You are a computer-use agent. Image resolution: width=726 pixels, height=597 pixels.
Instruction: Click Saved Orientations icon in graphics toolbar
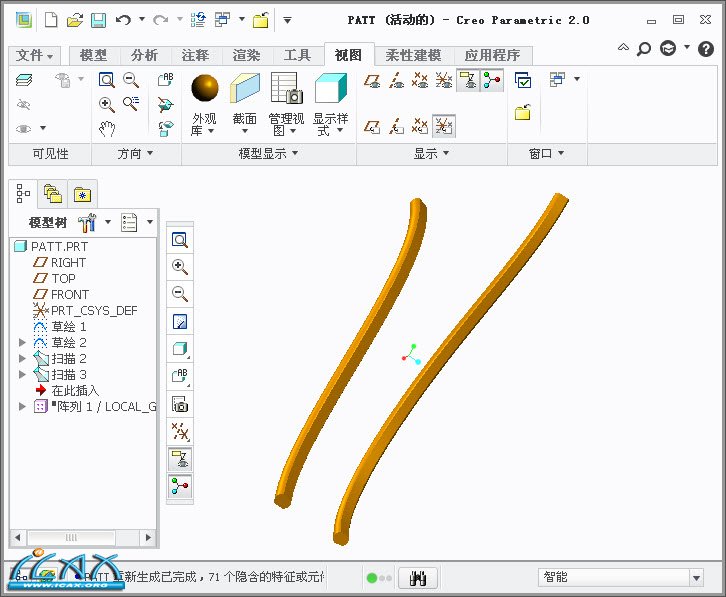click(x=180, y=376)
